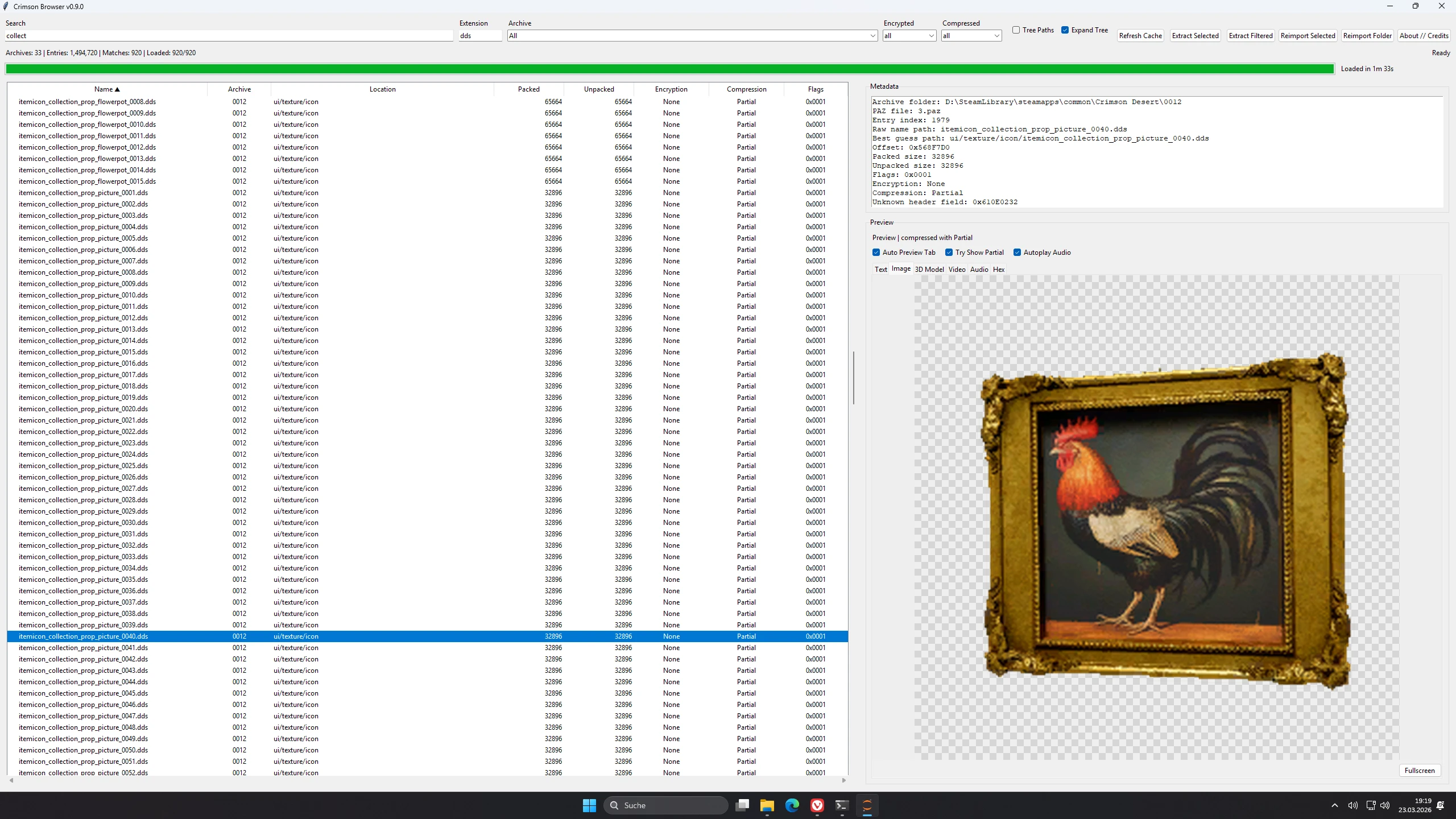The height and width of the screenshot is (819, 1456).
Task: Click the horizontal scrollbar left arrow
Action: click(x=11, y=780)
